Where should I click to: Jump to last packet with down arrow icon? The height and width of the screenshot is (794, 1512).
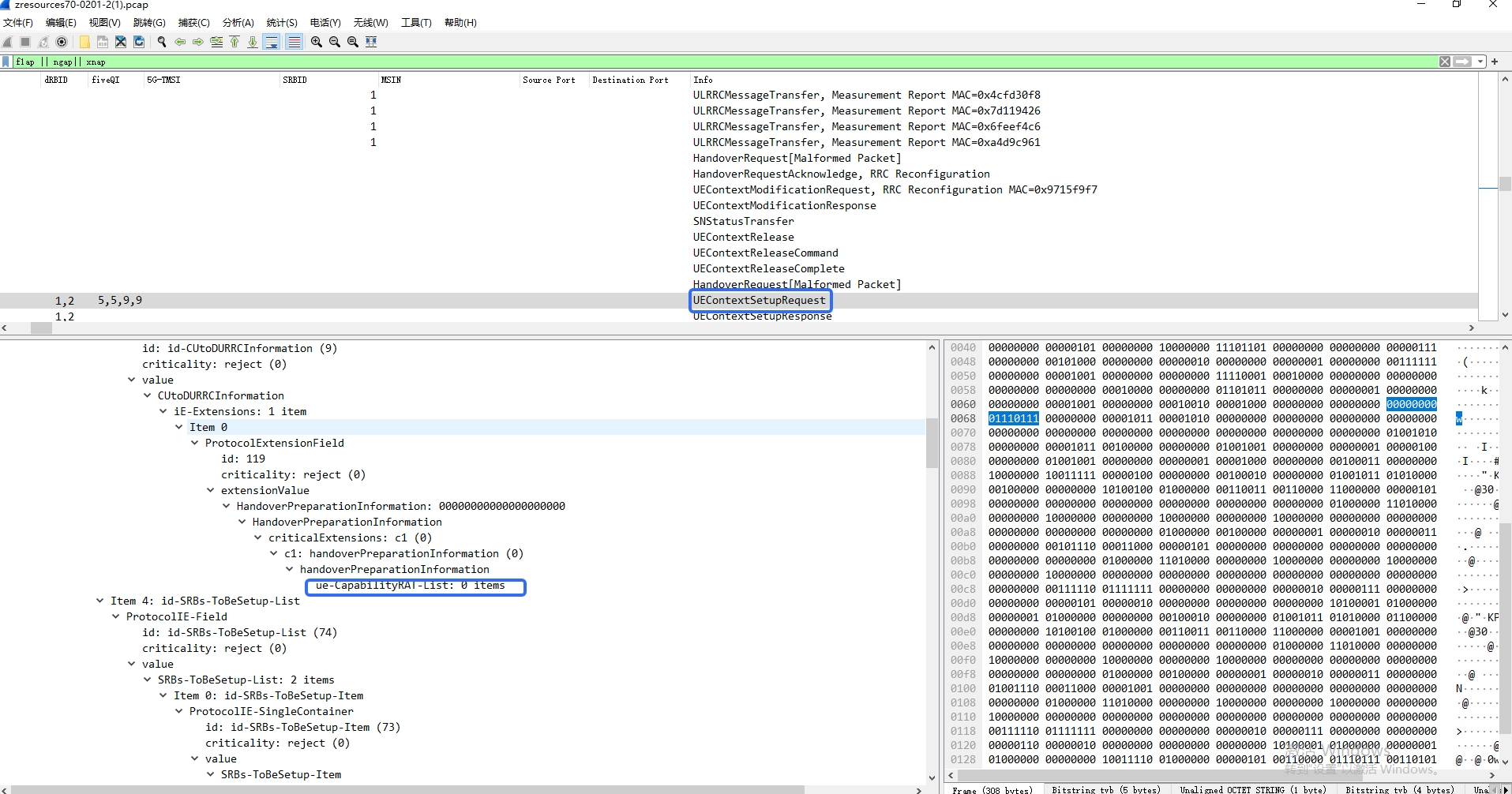[253, 42]
